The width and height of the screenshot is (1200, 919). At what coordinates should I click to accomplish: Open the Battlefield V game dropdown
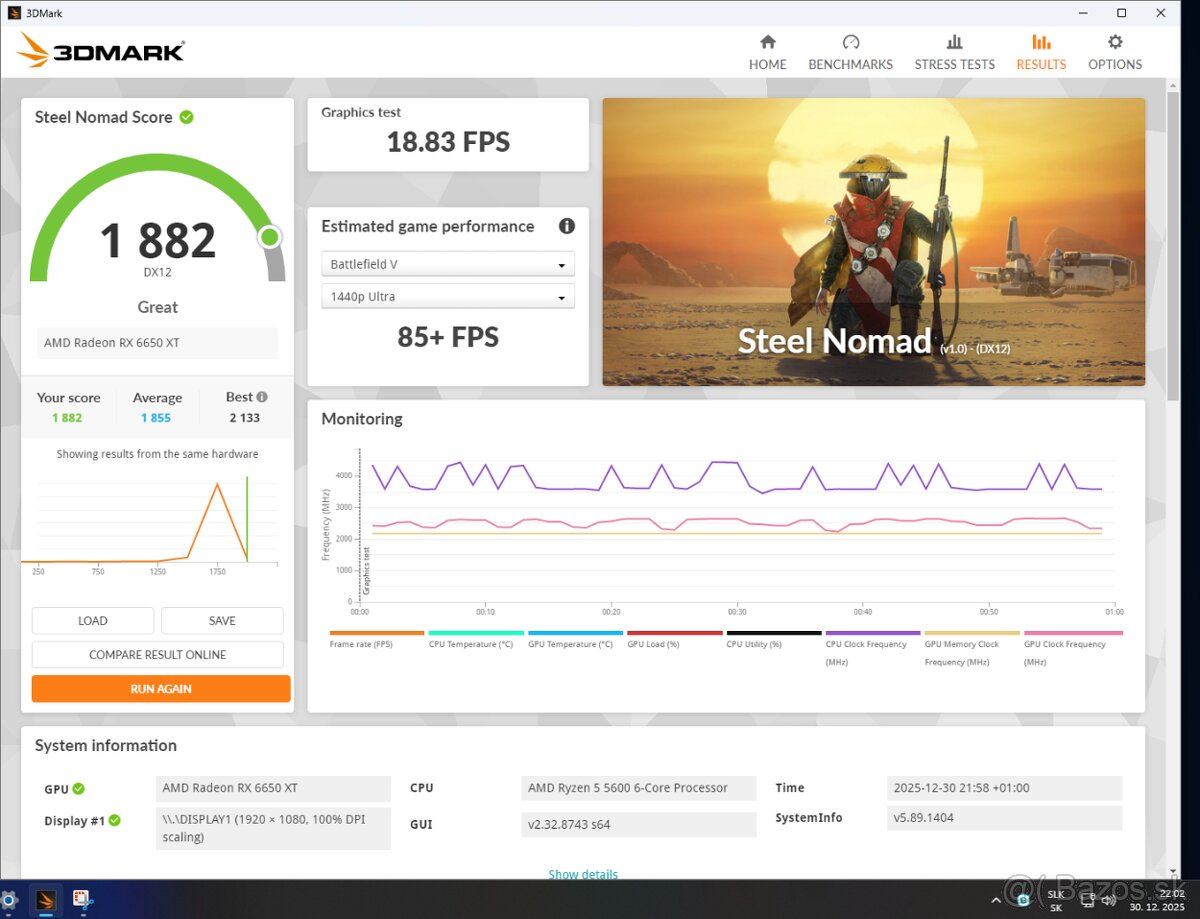coord(447,263)
